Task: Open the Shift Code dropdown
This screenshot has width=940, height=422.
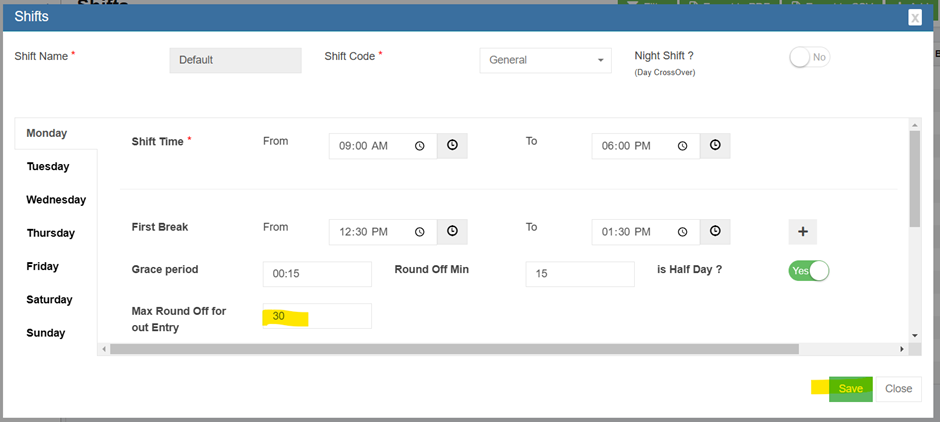Action: 545,60
